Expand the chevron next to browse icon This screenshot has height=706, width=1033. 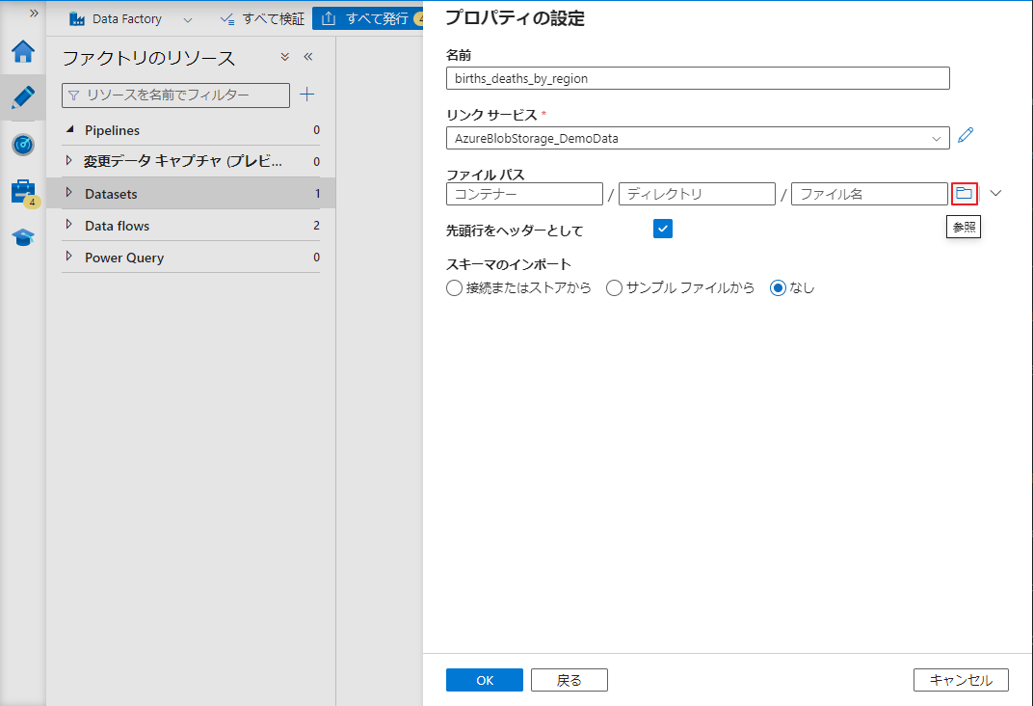point(995,193)
